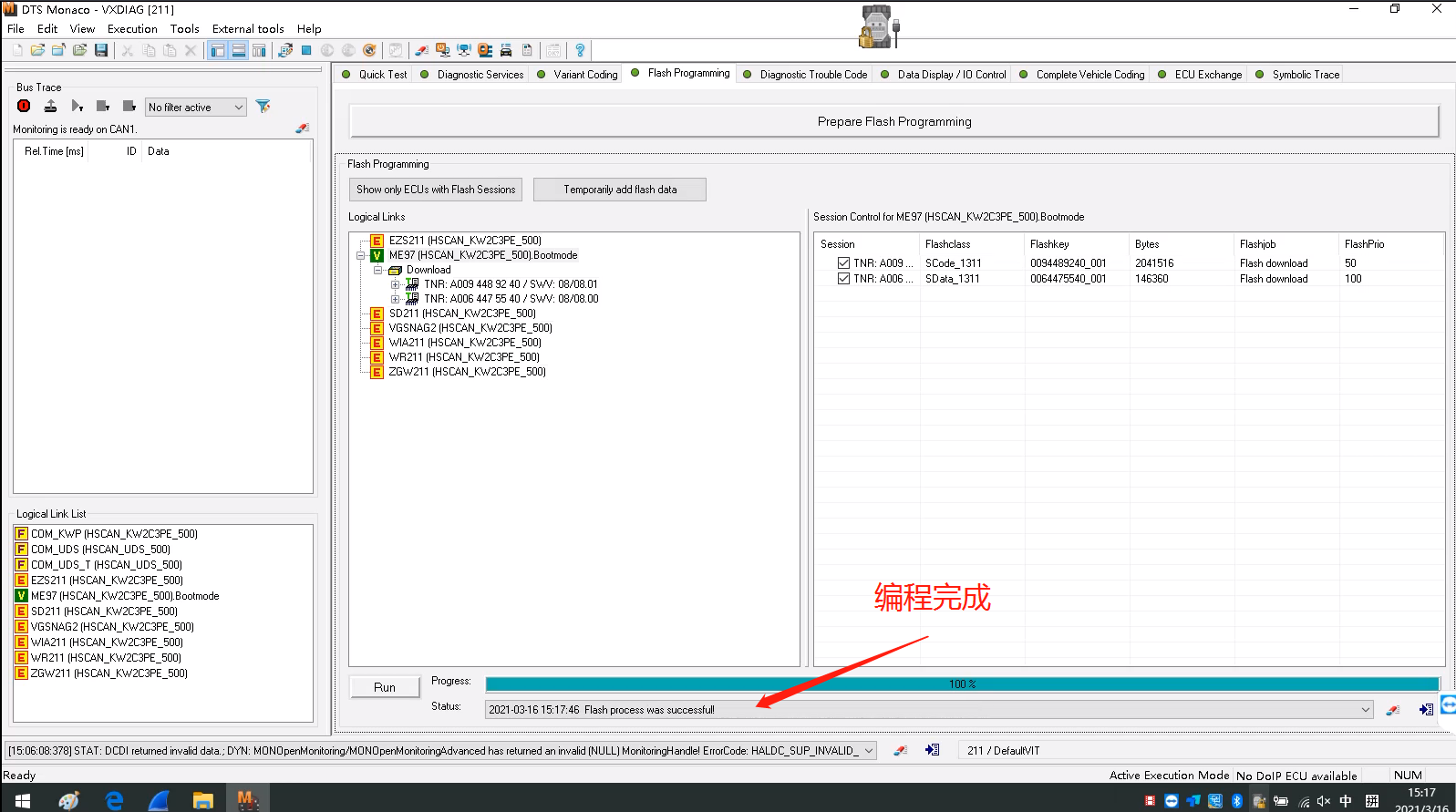The image size is (1456, 812).
Task: Click the car icon in the toolbar
Action: click(x=506, y=50)
